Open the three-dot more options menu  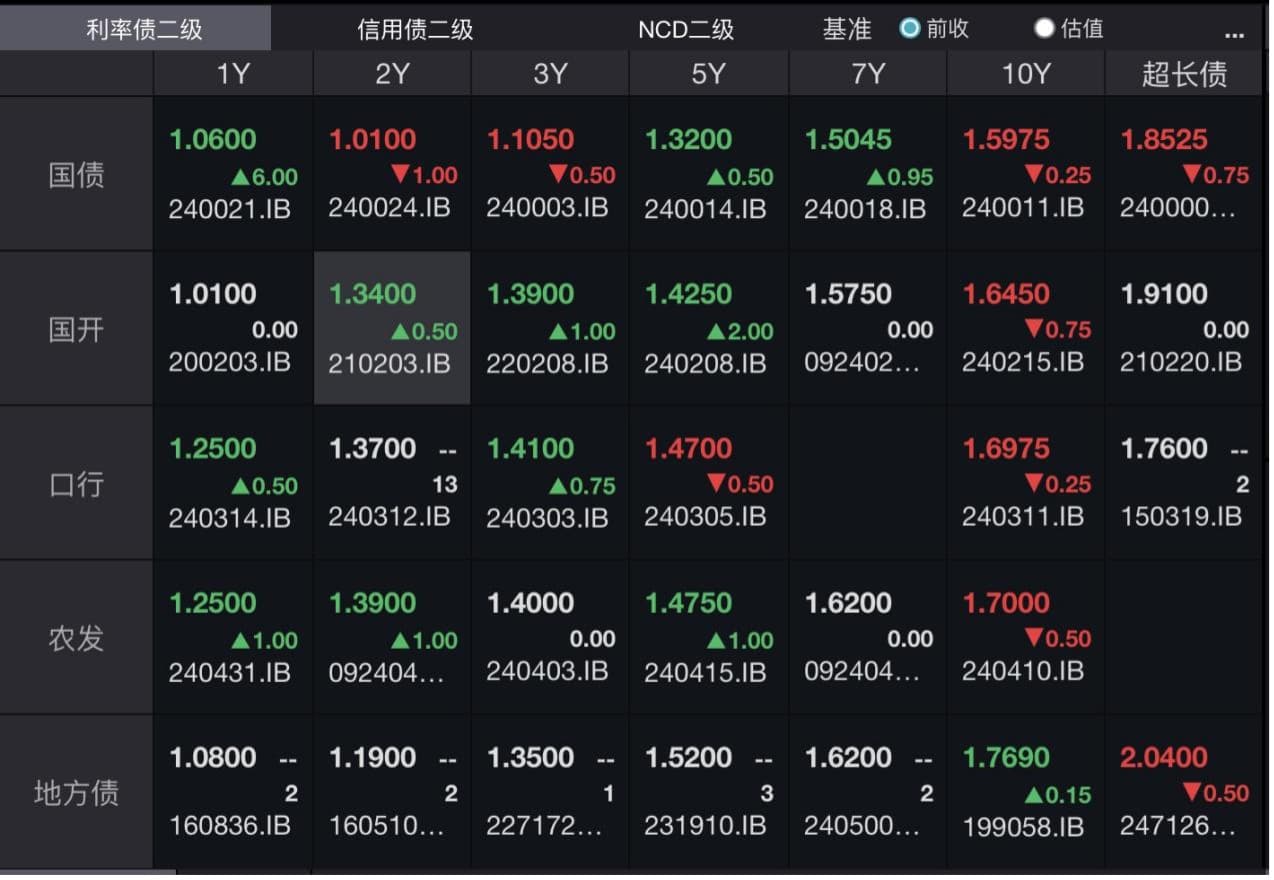pos(1234,33)
